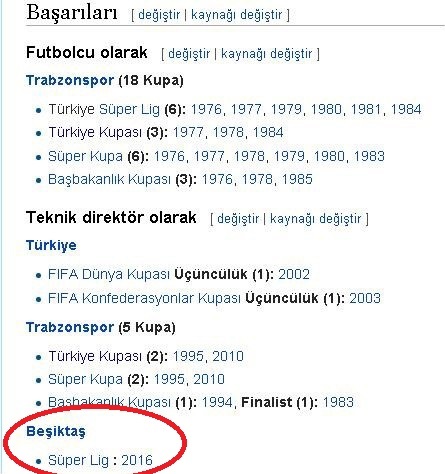This screenshot has width=445, height=474.
Task: Open 'kaynağı değiştir' beside Teknik direktör olarak
Action: pyautogui.click(x=316, y=219)
